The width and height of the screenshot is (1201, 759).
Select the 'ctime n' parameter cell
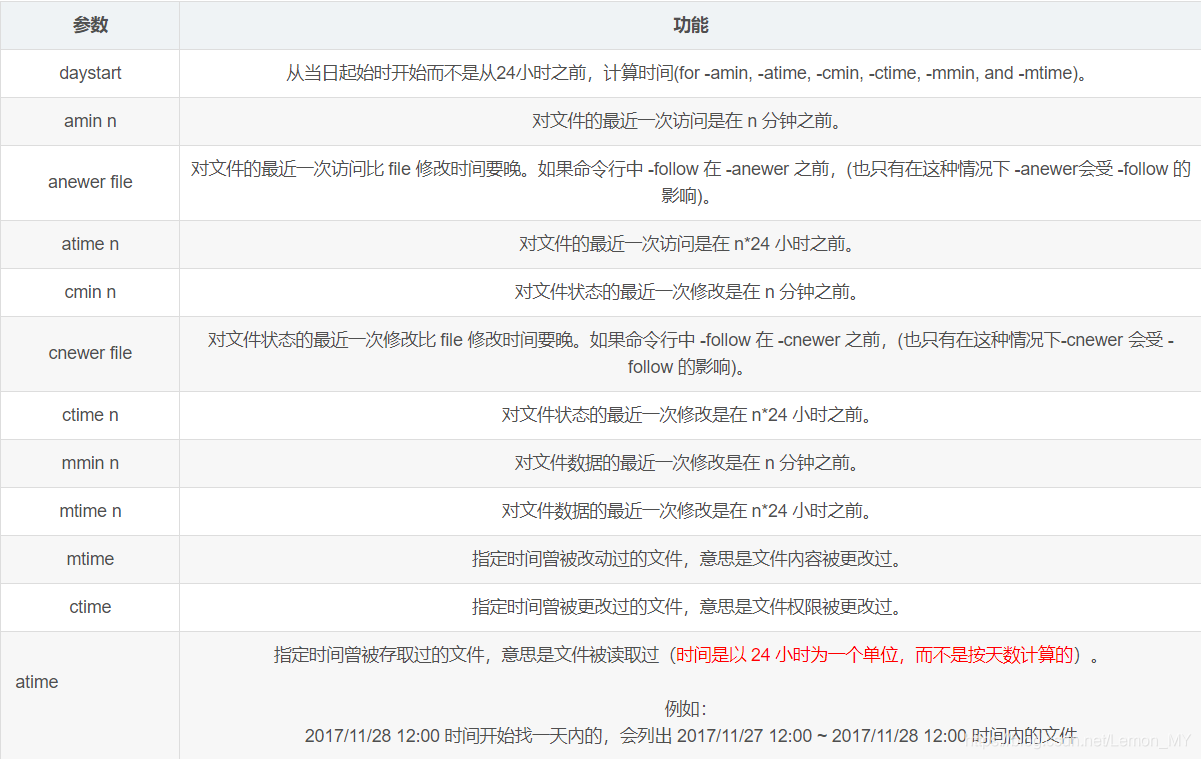tap(90, 415)
